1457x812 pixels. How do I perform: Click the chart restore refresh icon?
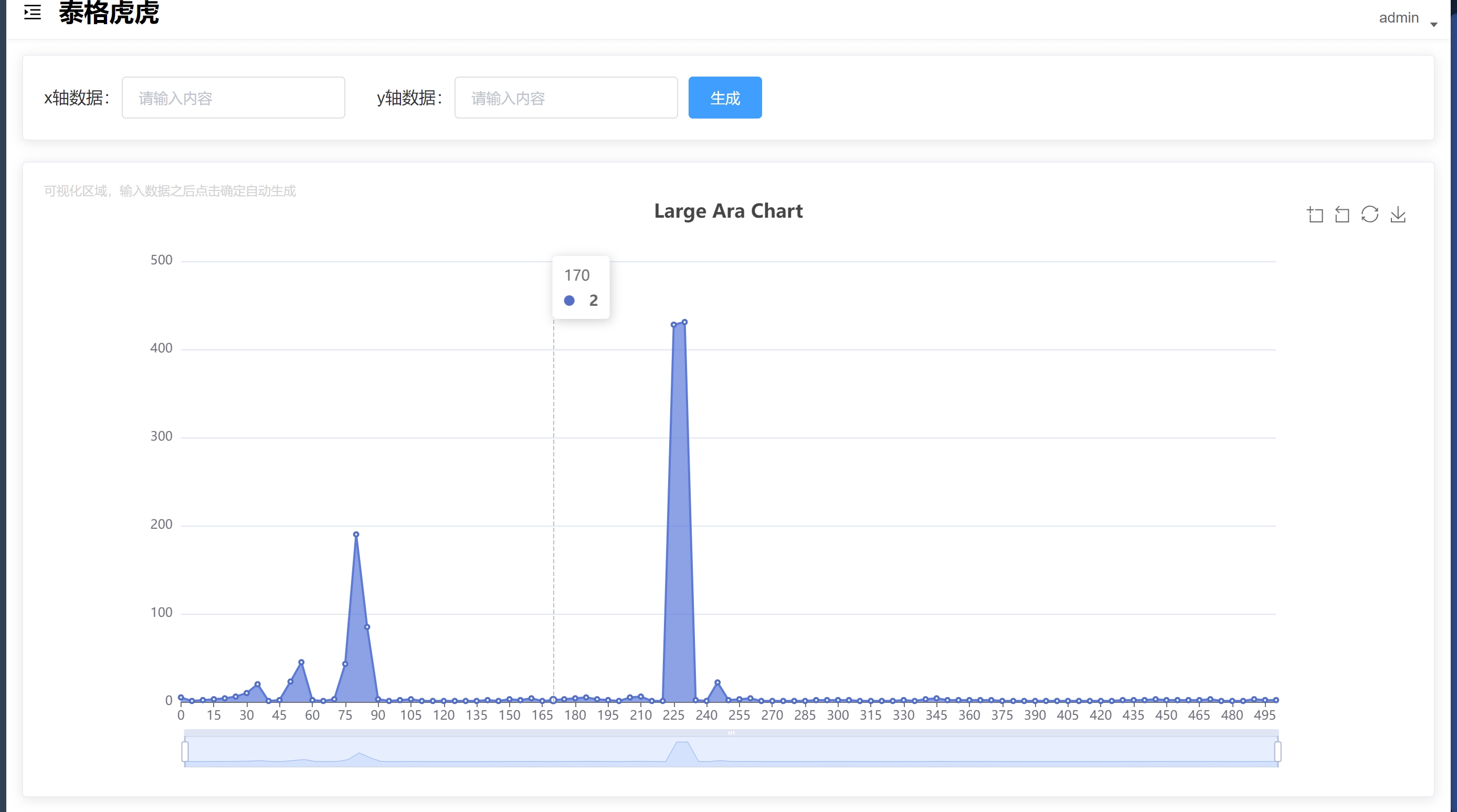tap(1370, 215)
